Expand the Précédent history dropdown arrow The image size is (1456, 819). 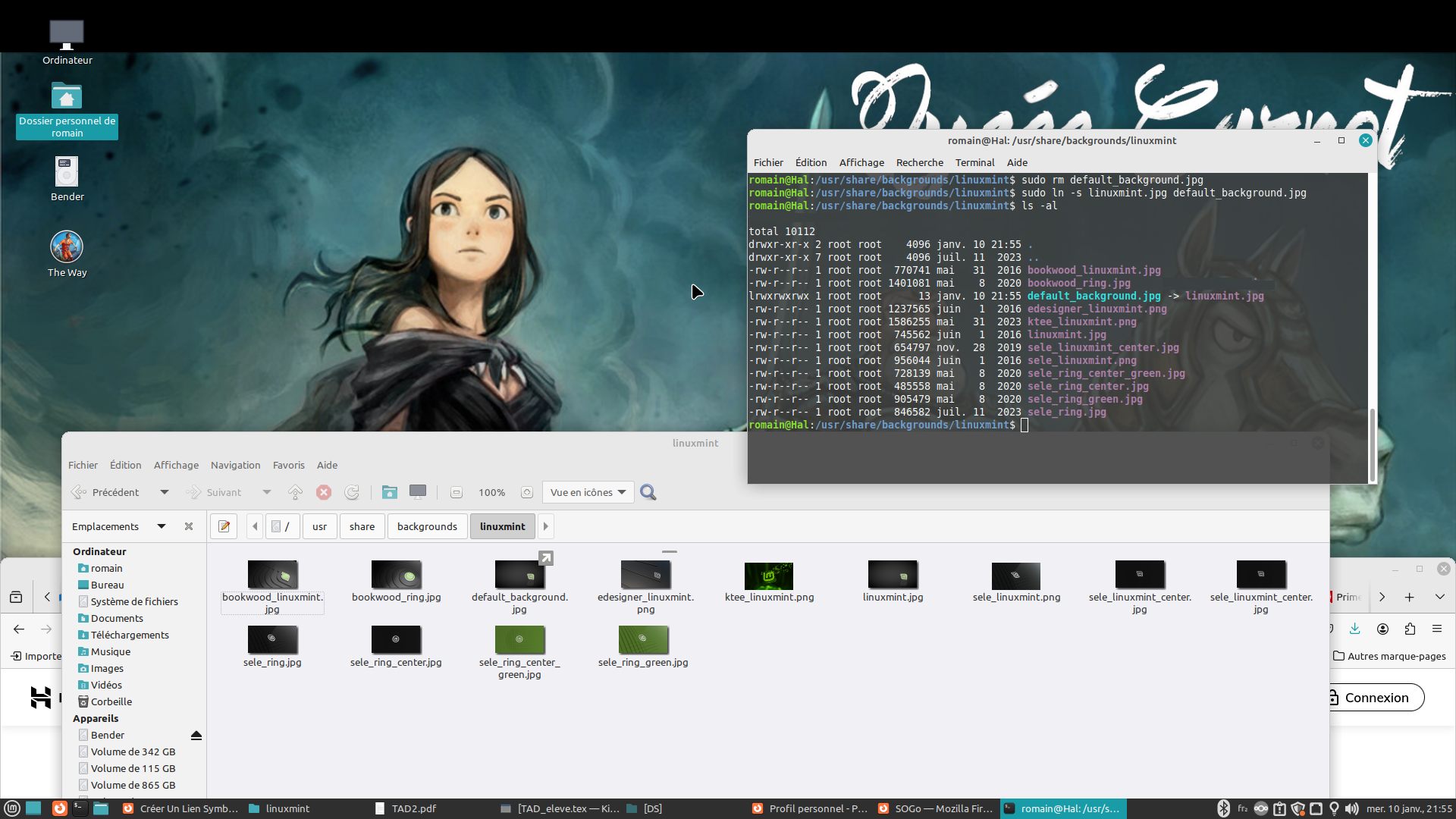click(165, 492)
